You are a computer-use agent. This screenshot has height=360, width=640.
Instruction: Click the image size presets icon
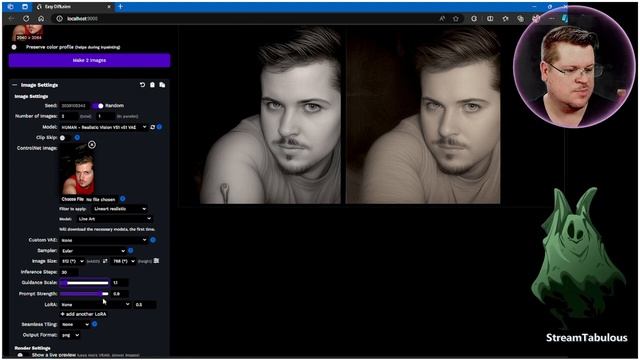(156, 261)
